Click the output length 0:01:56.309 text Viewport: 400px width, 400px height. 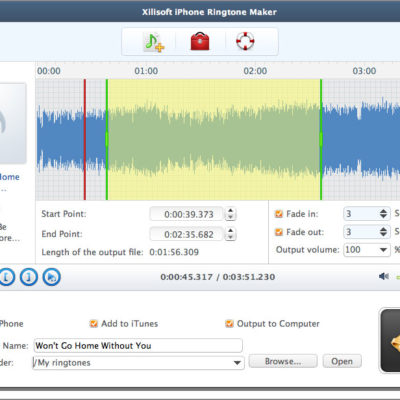[x=174, y=252]
